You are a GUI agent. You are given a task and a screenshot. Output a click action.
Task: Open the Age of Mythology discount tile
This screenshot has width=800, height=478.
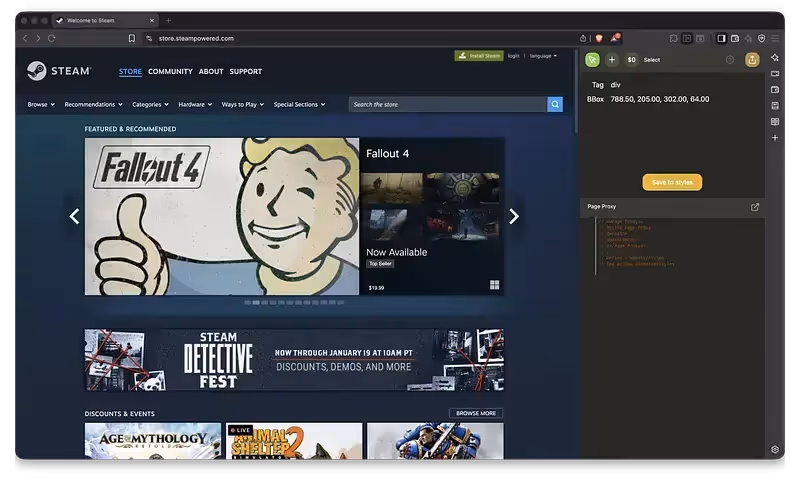point(153,440)
